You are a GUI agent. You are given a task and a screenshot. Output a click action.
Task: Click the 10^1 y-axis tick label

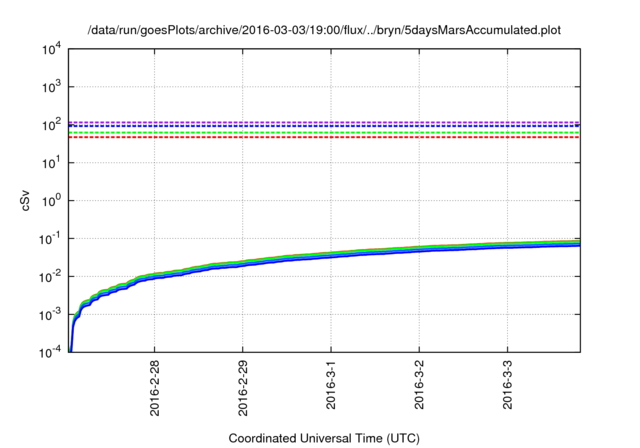[51, 162]
